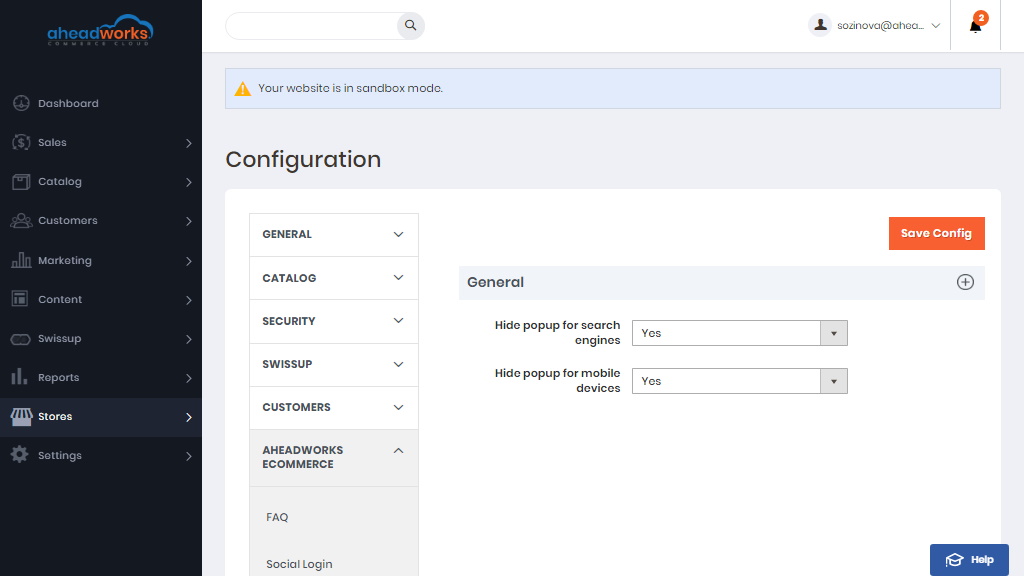The width and height of the screenshot is (1024, 576).
Task: Open Hide popup for search engines dropdown
Action: click(x=739, y=333)
